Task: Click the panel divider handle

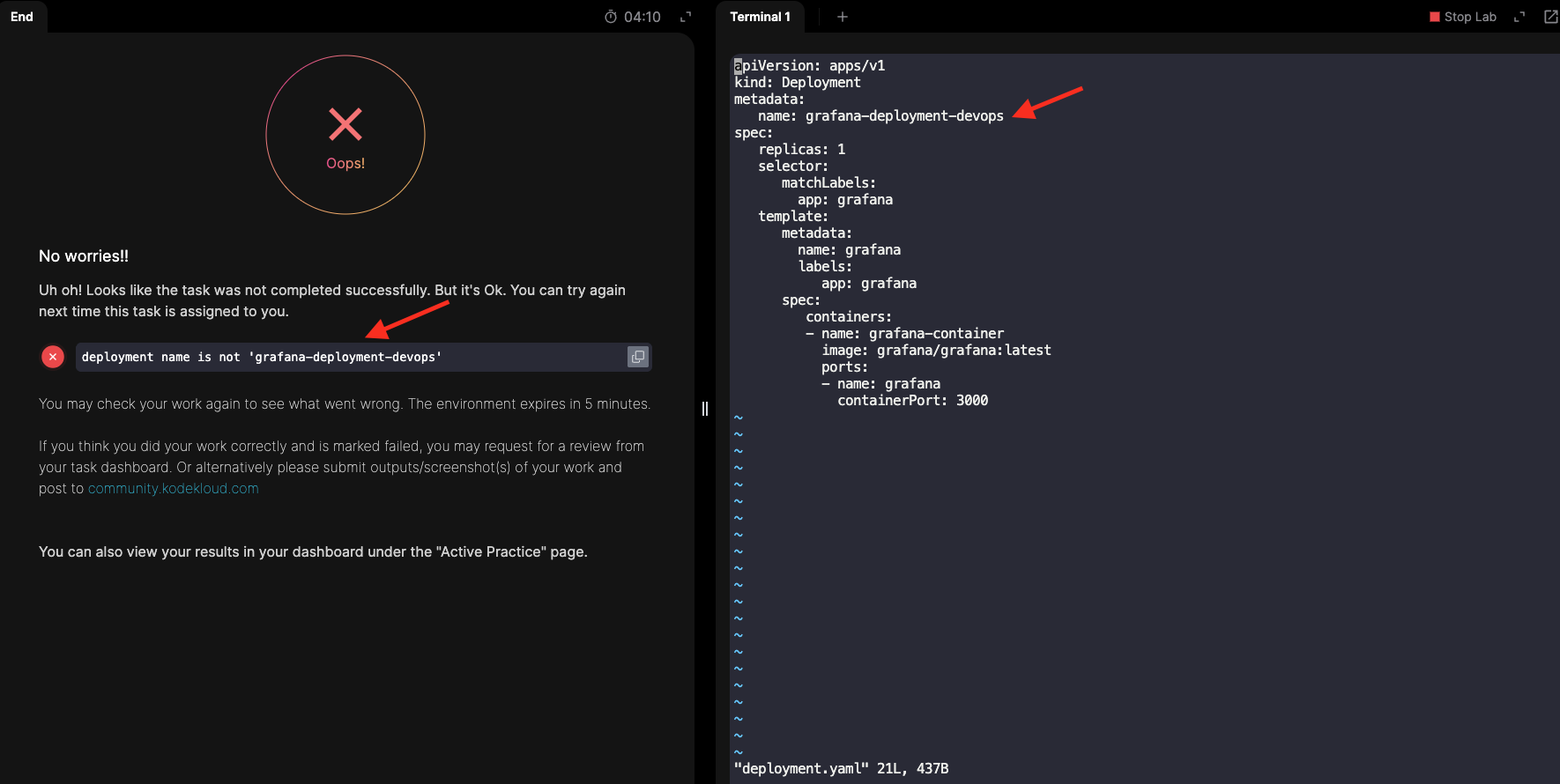Action: pyautogui.click(x=705, y=409)
